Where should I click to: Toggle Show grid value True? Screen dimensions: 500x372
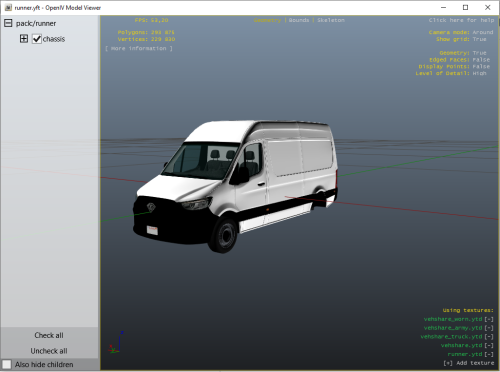479,39
